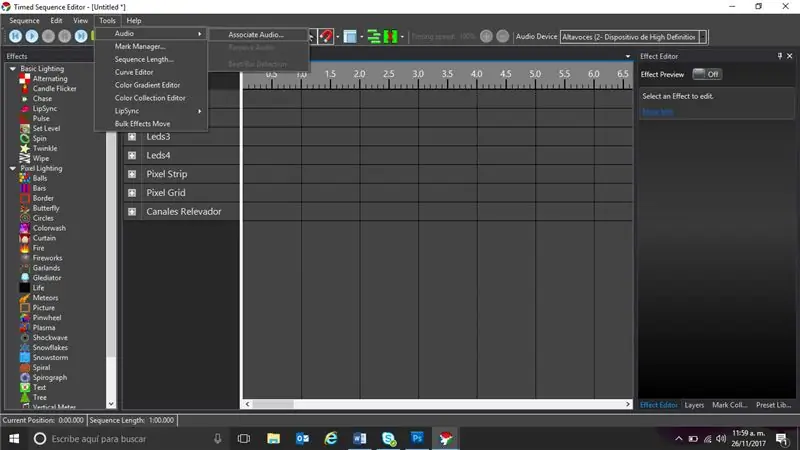
Task: Select the Fireworks effect
Action: pyautogui.click(x=47, y=258)
